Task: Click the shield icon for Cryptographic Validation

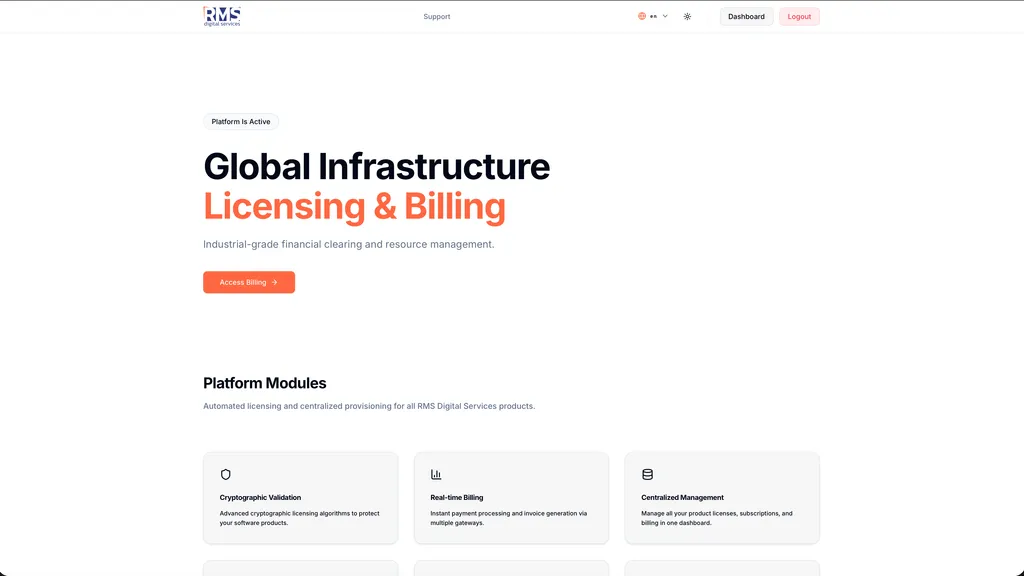Action: [225, 474]
